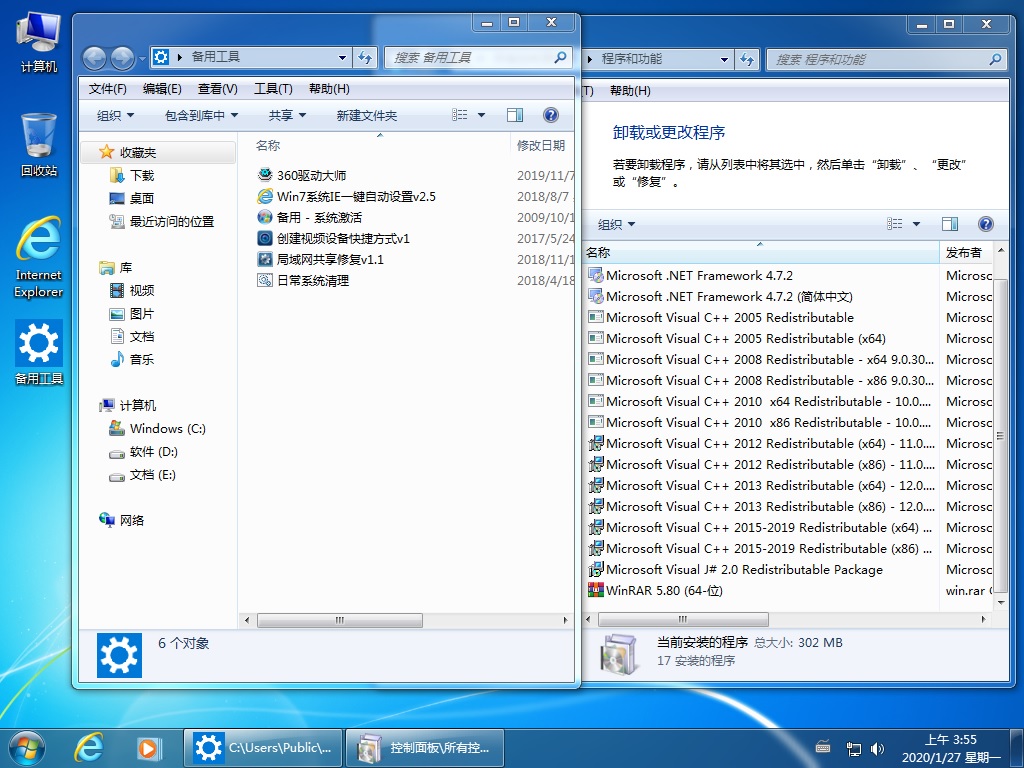Select 图片 library in the navigation pane
The image size is (1024, 768).
pos(142,313)
